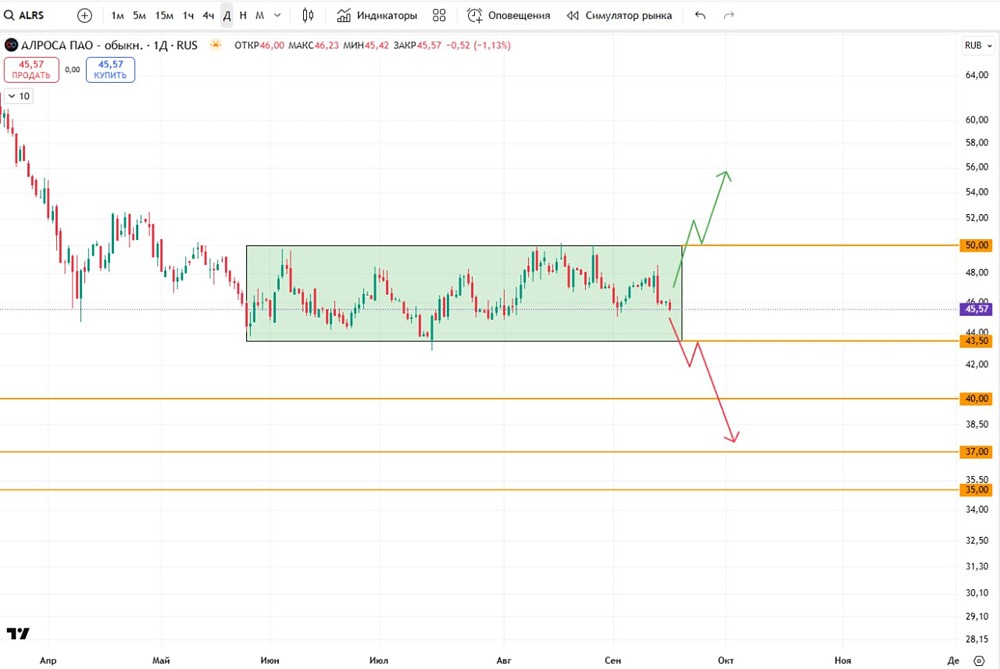Viewport: 1000px width, 669px height.
Task: Select the 15м timeframe
Action: (x=164, y=15)
